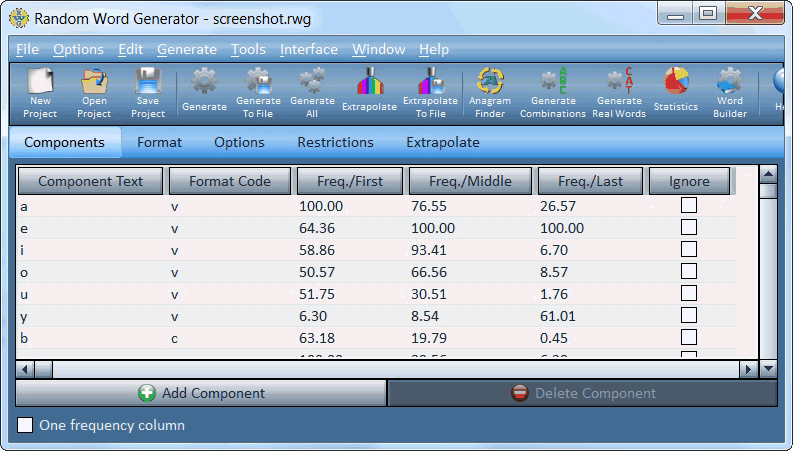Open the Tools menu
Image resolution: width=793 pixels, height=451 pixels.
pyautogui.click(x=248, y=50)
